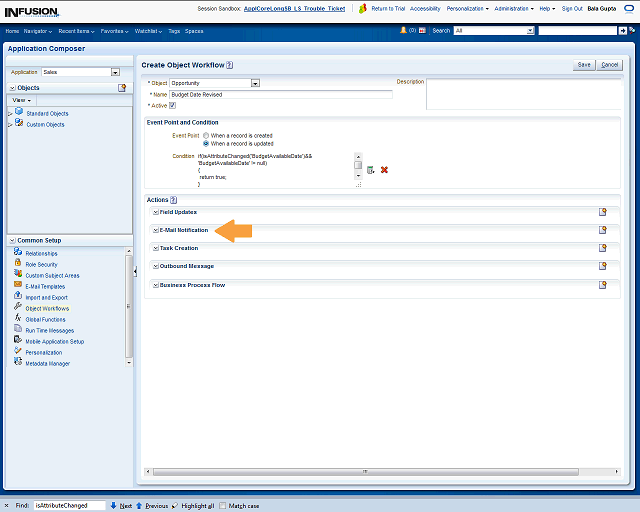Collapse the Task Creation section
The image size is (640, 512).
155,248
